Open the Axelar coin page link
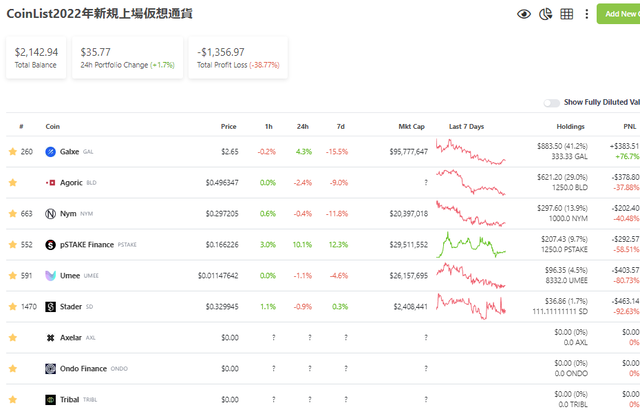Screen dimensions: 640x414 (x=71, y=338)
